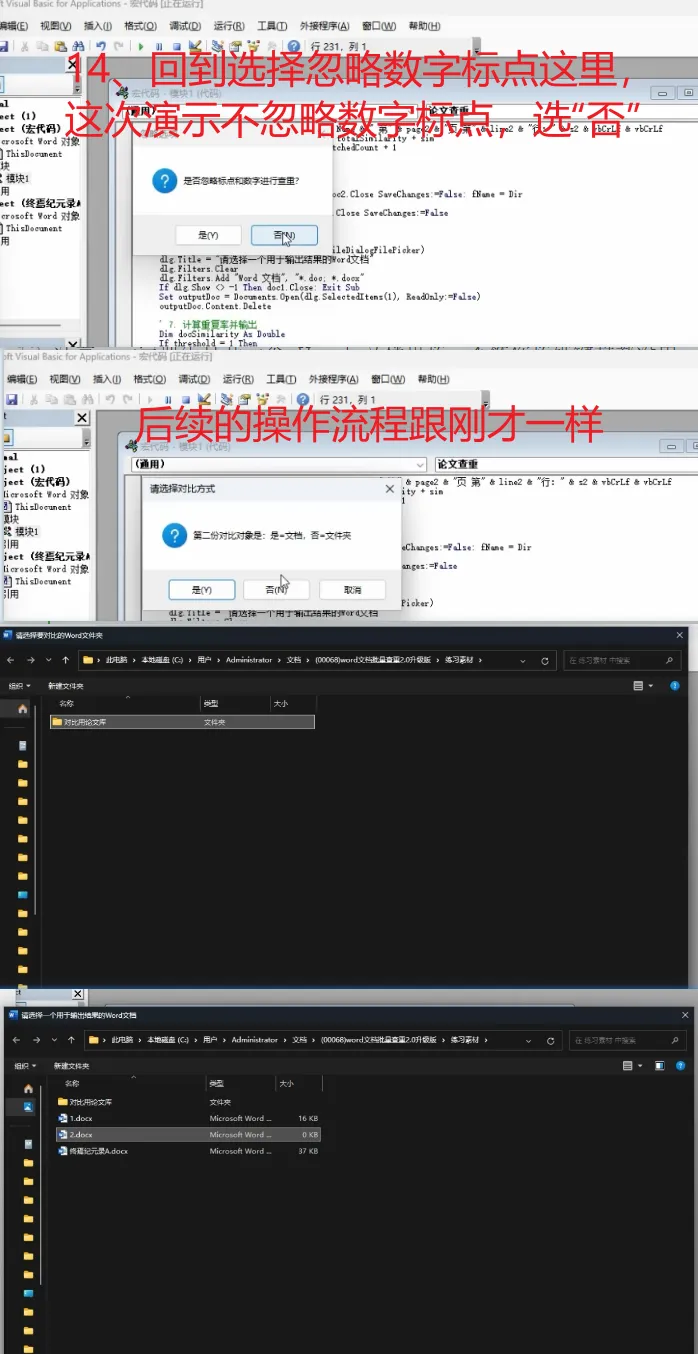Click the blue Help icon in topmost VBA toolbar
The height and width of the screenshot is (1354, 698).
click(x=293, y=46)
